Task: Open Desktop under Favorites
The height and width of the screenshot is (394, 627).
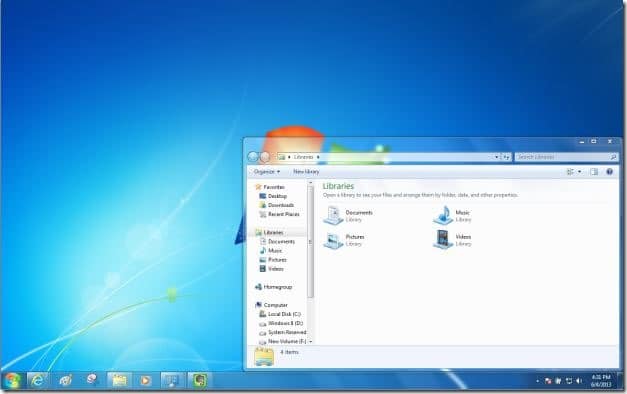Action: pyautogui.click(x=277, y=196)
